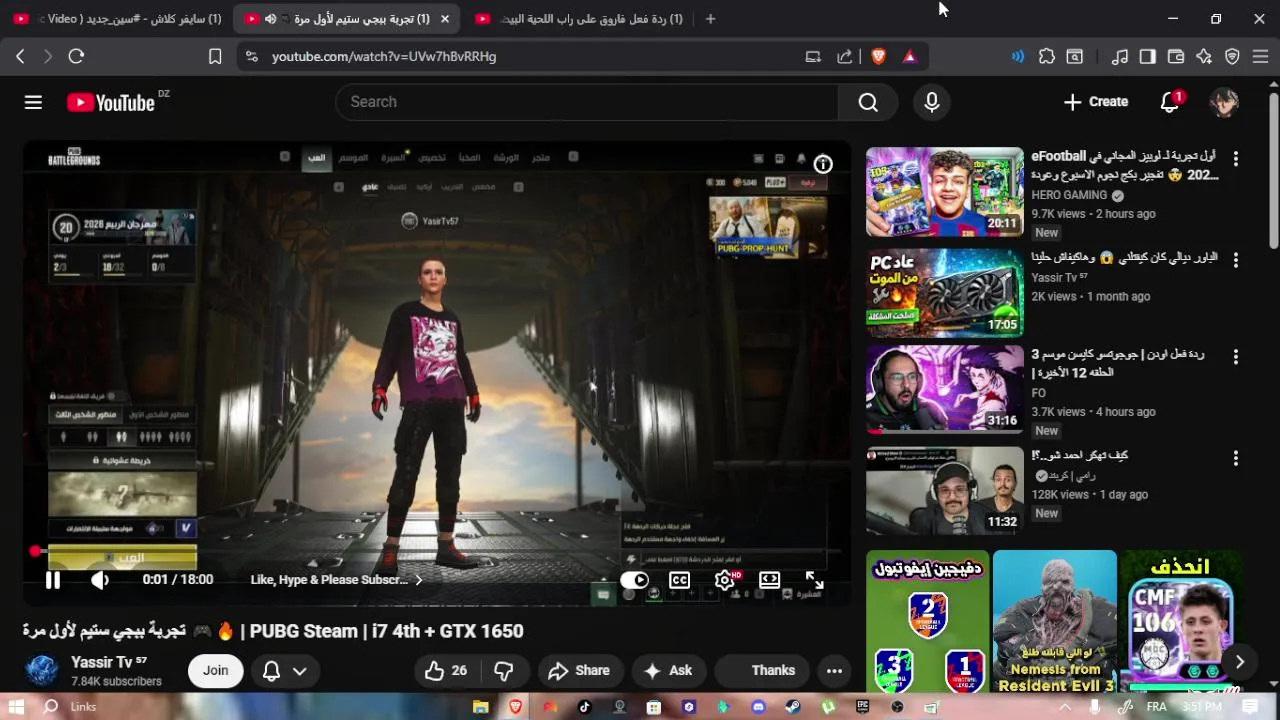
Task: Toggle subtitles with the CC button
Action: click(x=679, y=580)
